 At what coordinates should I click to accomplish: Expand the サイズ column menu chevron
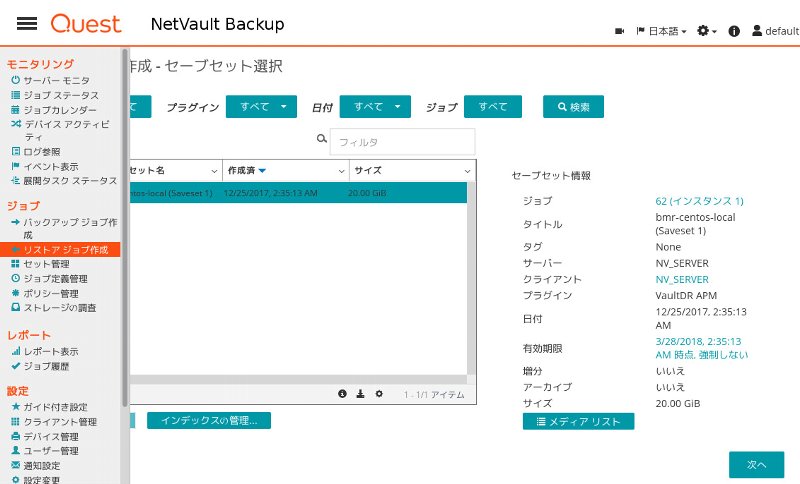click(x=468, y=171)
